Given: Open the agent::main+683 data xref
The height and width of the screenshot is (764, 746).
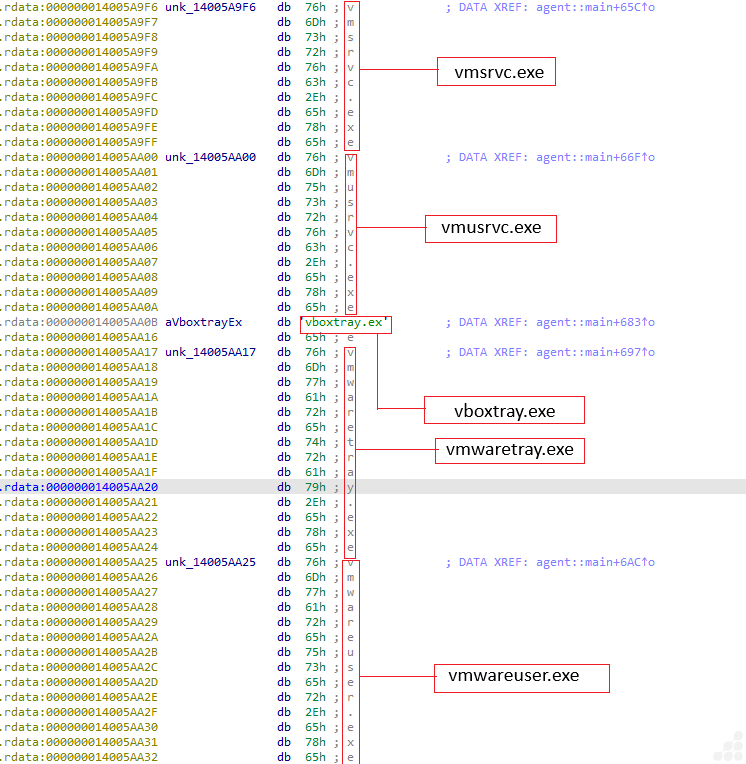Looking at the screenshot, I should (595, 322).
